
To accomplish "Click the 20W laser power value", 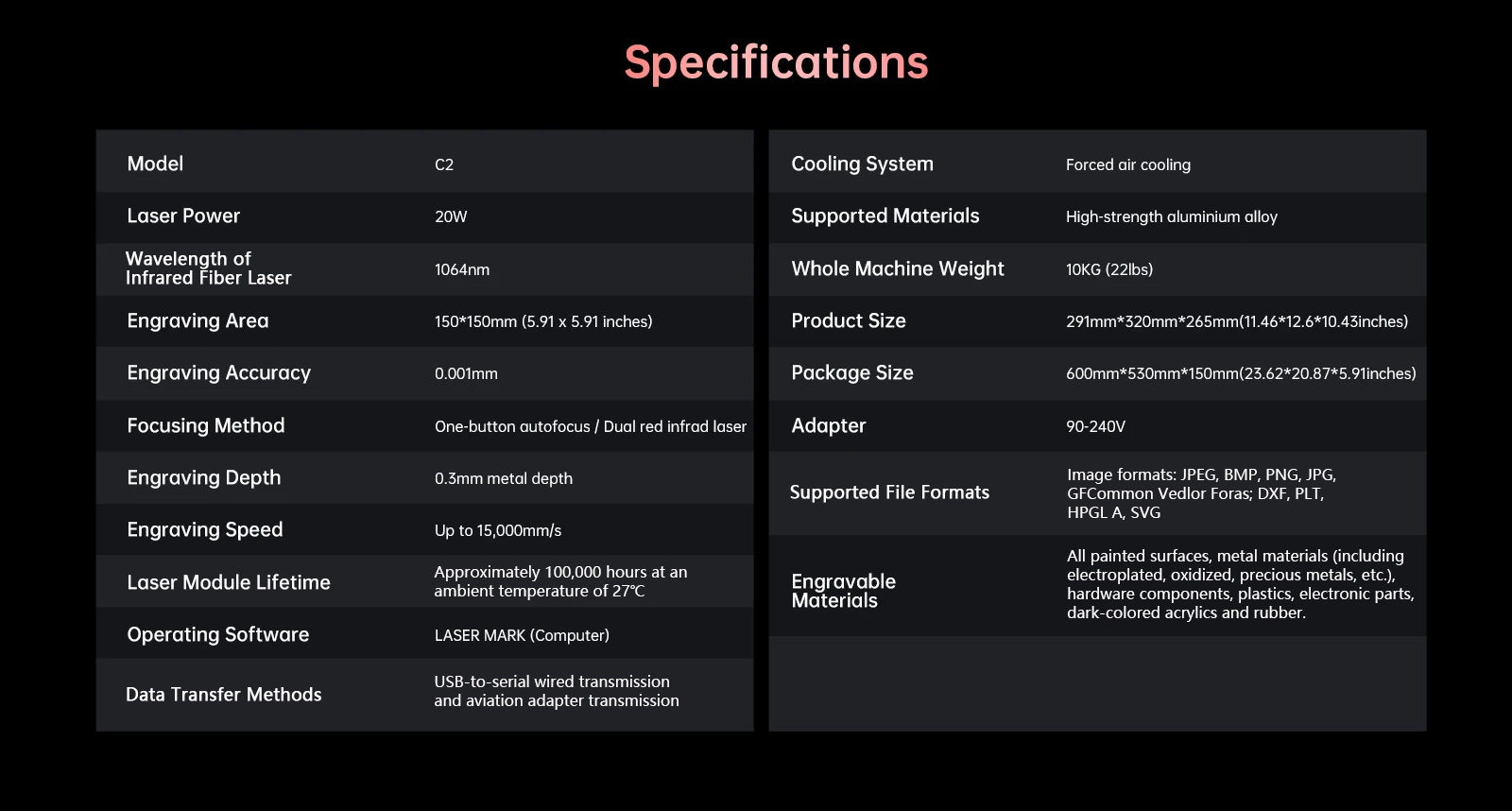I will 451,216.
